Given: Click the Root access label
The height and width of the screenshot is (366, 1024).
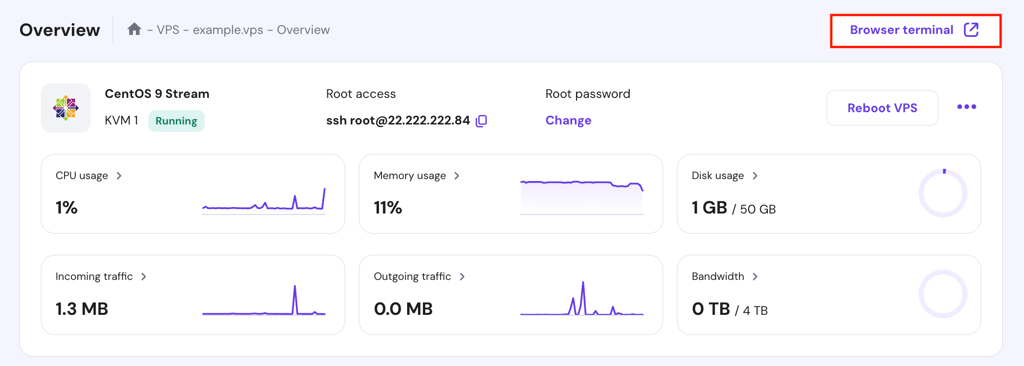Looking at the screenshot, I should pos(360,94).
